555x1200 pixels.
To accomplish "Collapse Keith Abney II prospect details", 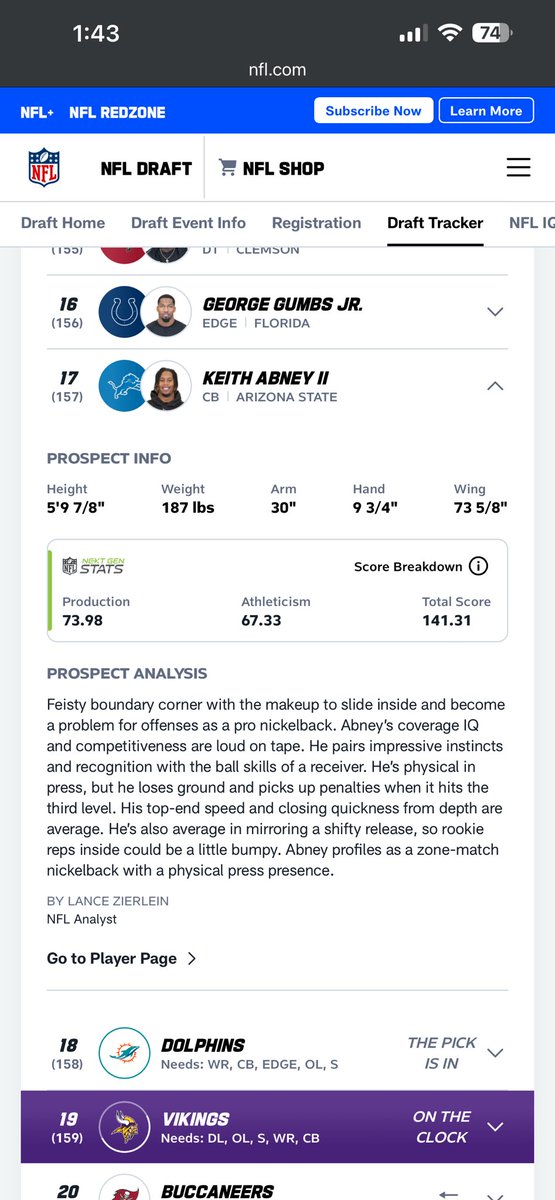I will (494, 386).
